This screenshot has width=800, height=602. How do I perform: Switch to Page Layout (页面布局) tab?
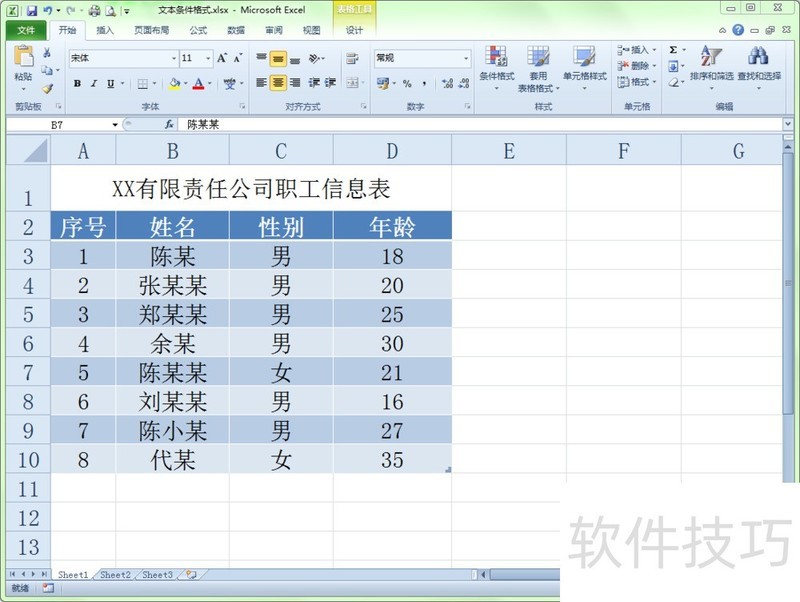click(x=152, y=31)
